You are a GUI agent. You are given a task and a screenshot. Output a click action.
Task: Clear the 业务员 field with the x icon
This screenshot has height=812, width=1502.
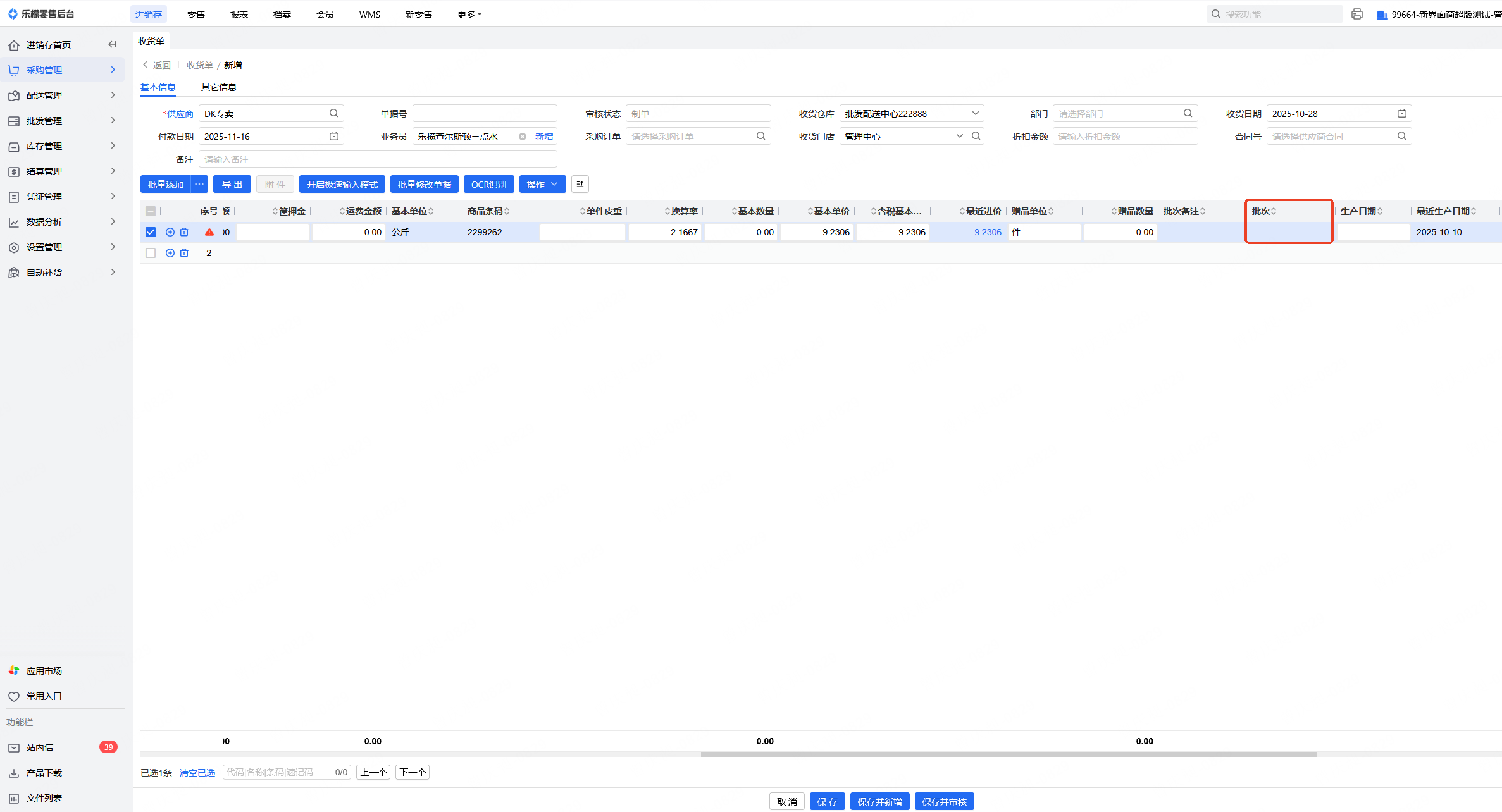pyautogui.click(x=523, y=137)
